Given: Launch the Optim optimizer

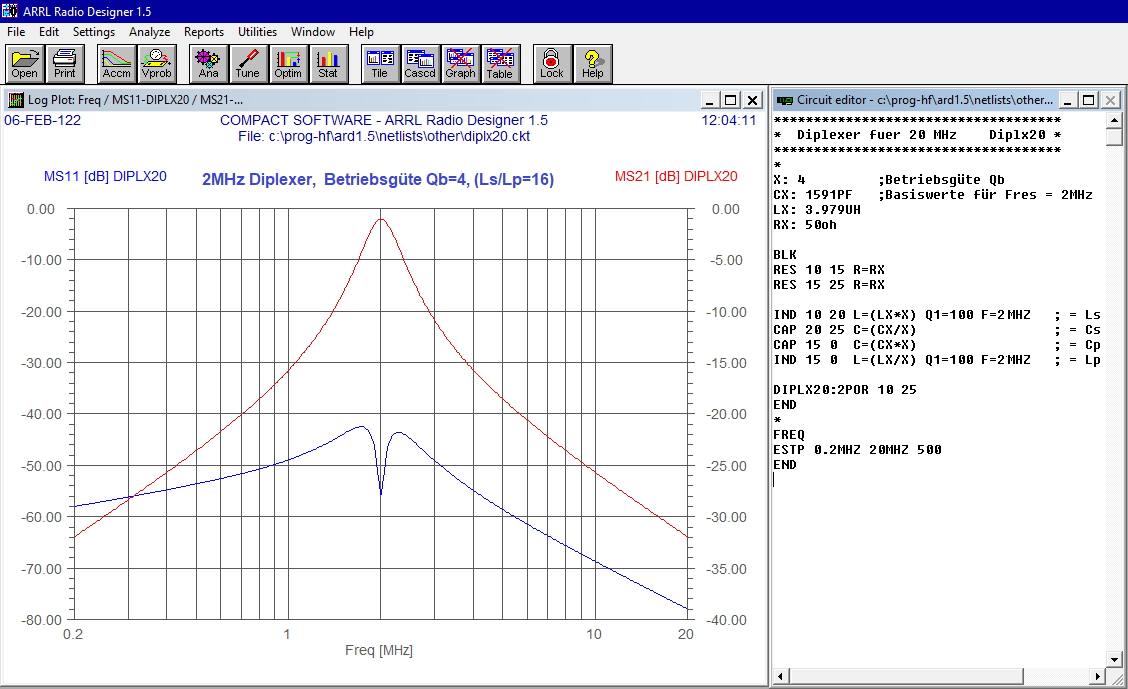Looking at the screenshot, I should click(288, 63).
